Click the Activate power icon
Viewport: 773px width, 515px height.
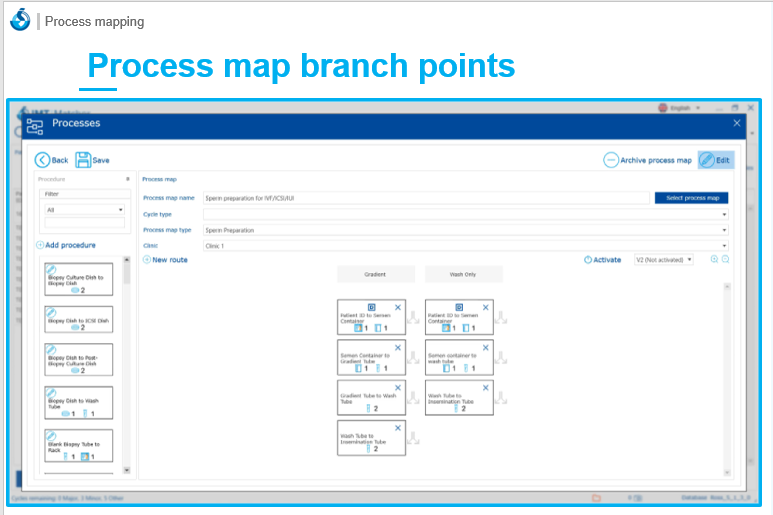point(588,260)
